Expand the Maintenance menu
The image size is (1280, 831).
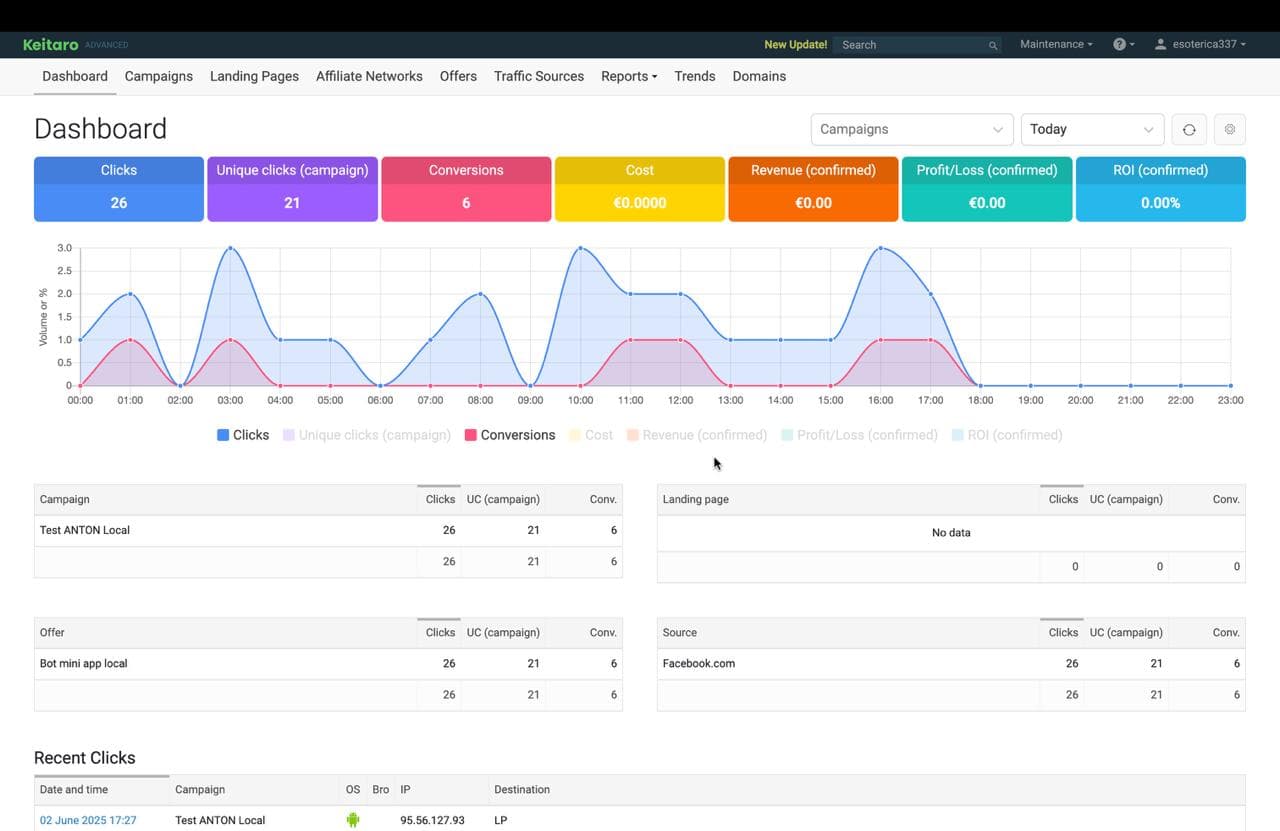1056,44
